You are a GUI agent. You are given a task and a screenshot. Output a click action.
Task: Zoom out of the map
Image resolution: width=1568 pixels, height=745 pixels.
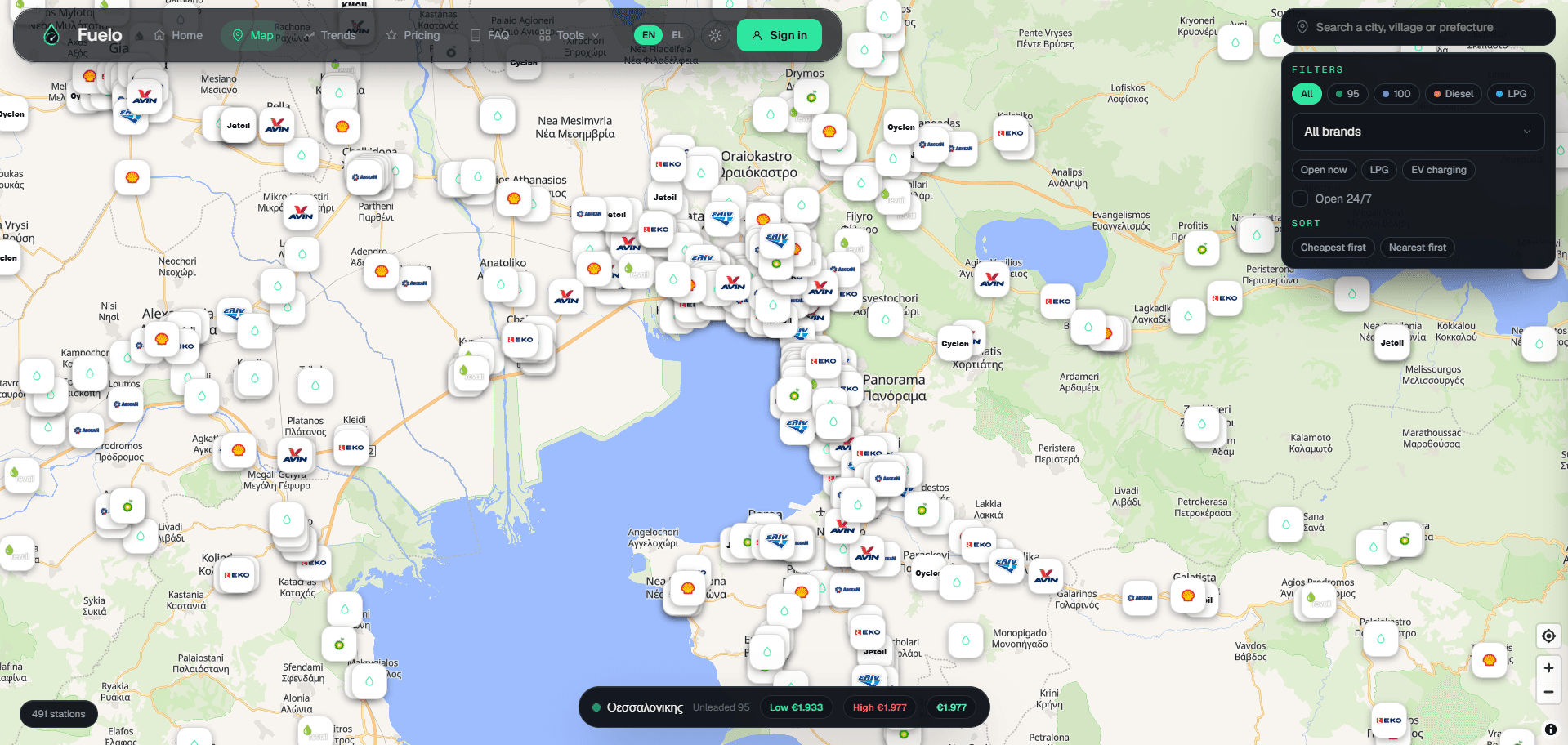point(1548,692)
